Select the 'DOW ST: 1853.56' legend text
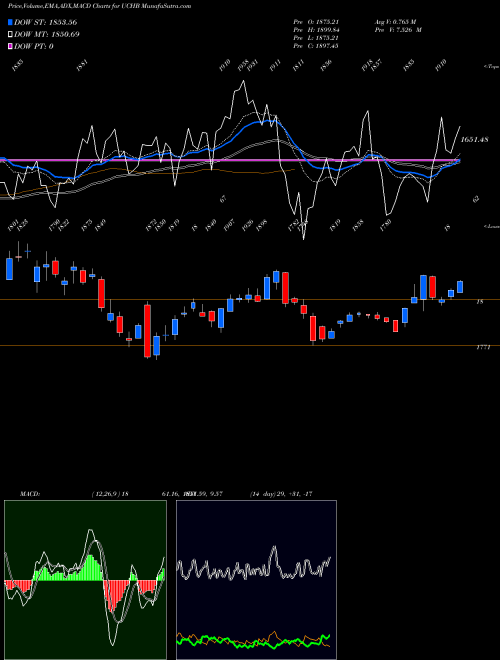This screenshot has width=500, height=660. 45,22
